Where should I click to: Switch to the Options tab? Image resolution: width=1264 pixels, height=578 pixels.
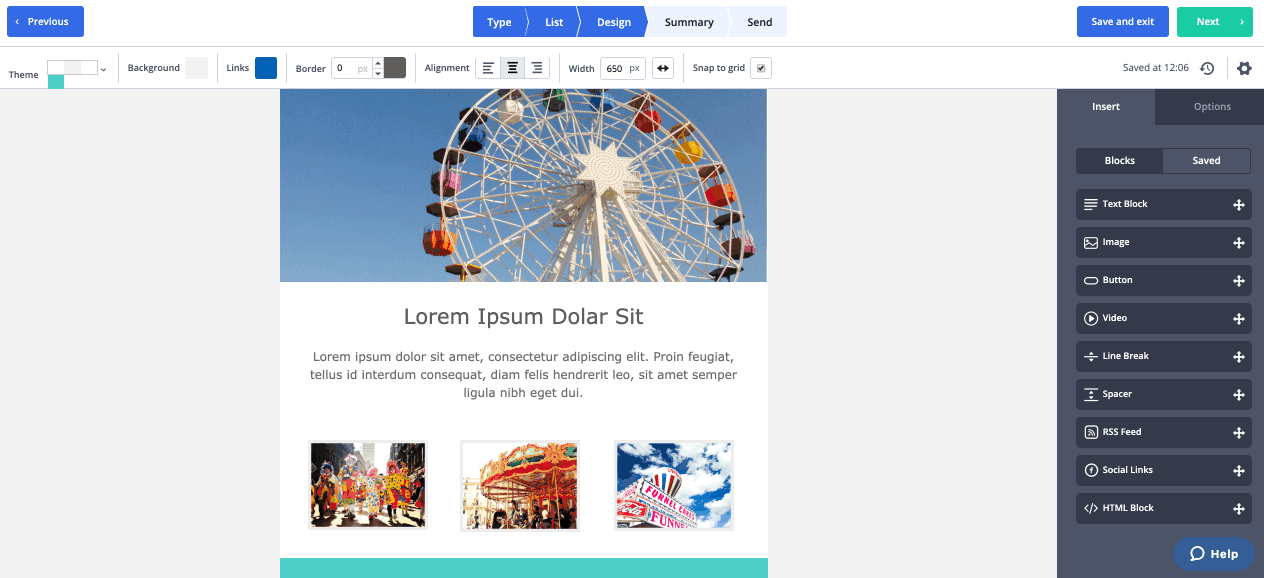[x=1211, y=107]
